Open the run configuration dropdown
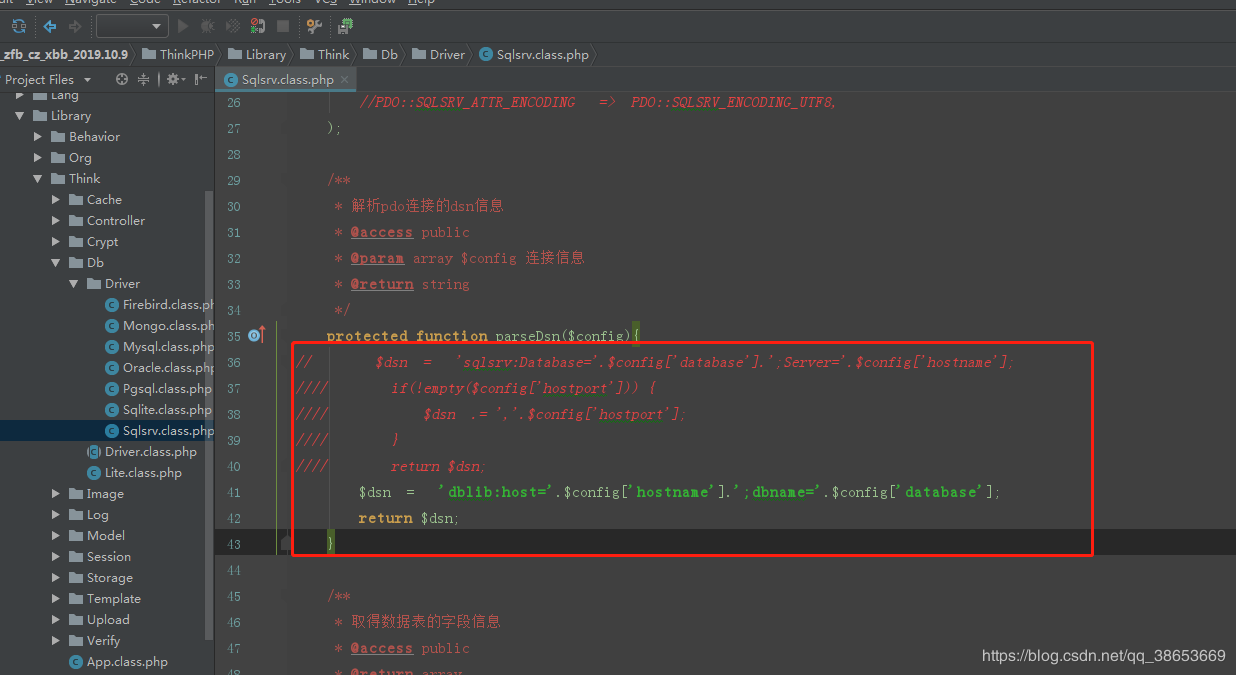 [x=132, y=26]
